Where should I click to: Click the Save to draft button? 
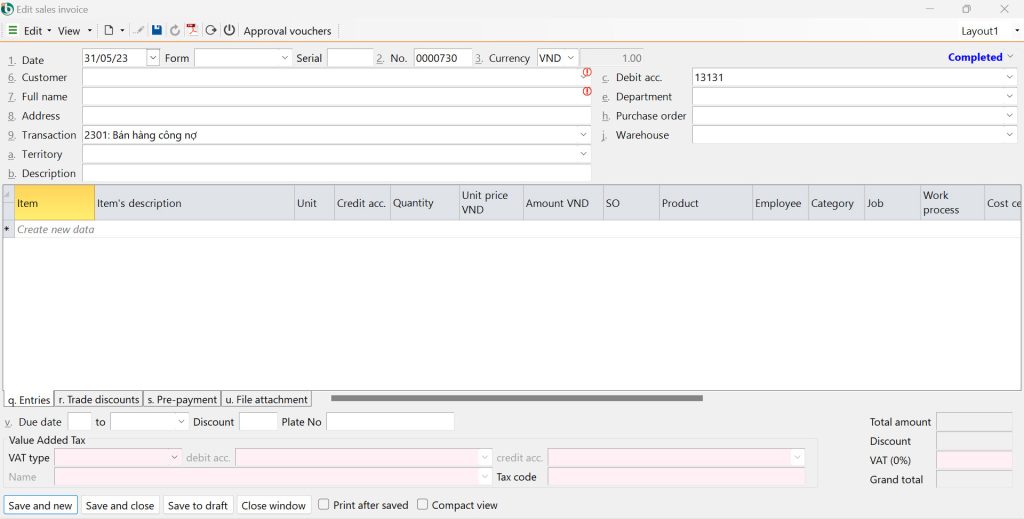198,506
